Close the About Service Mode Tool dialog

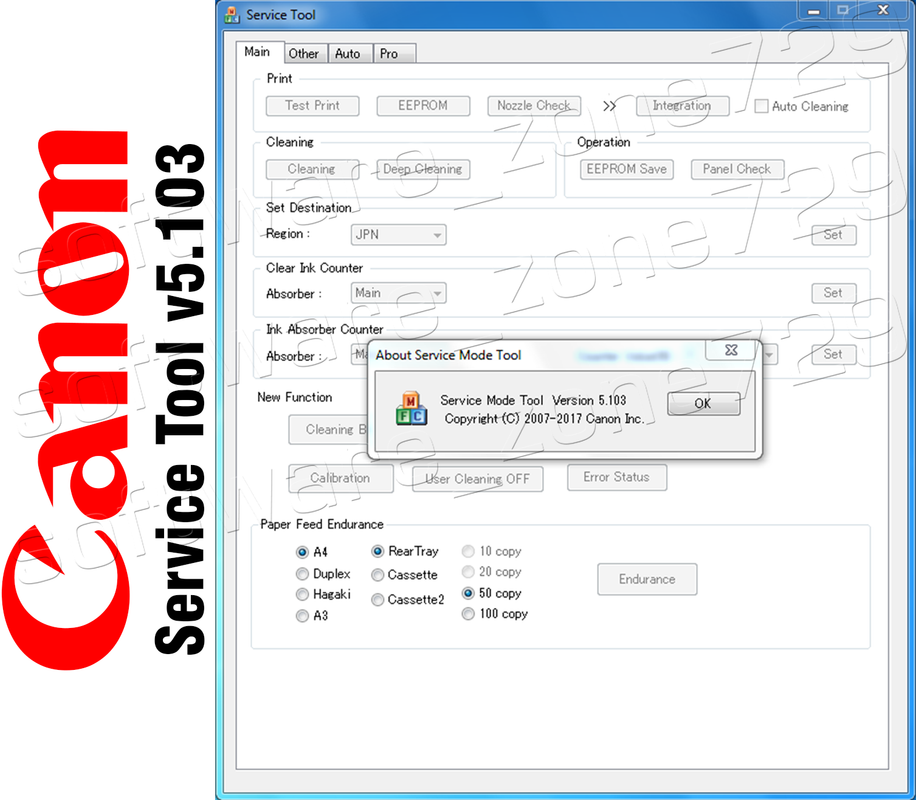[x=731, y=350]
